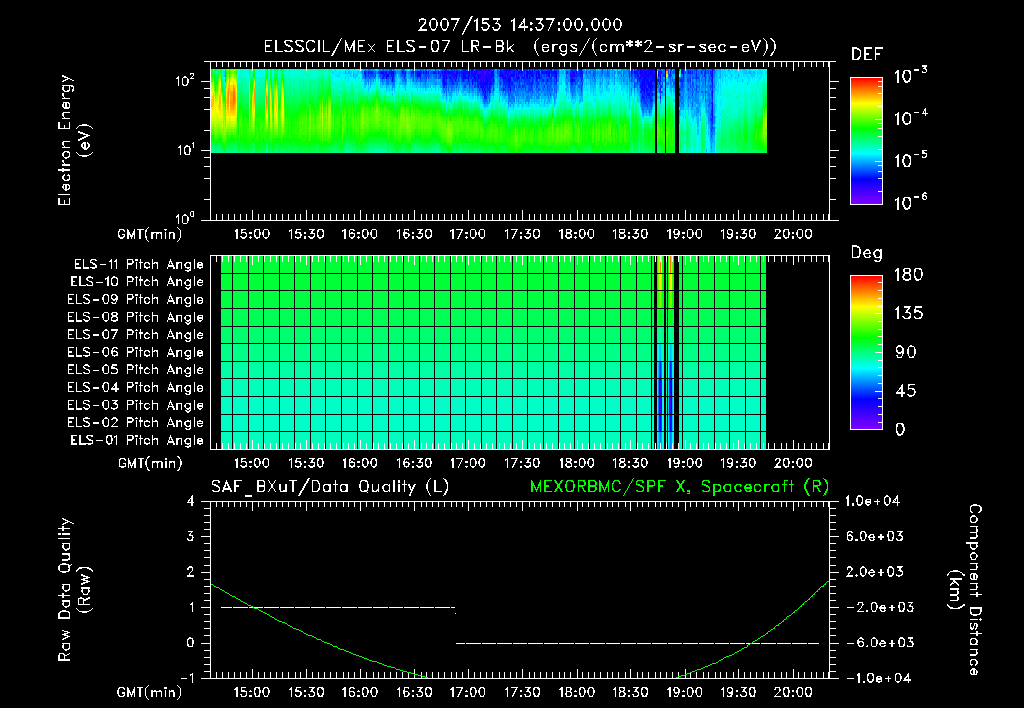Select the ELS-05 Pitch Angle row label

[x=136, y=370]
